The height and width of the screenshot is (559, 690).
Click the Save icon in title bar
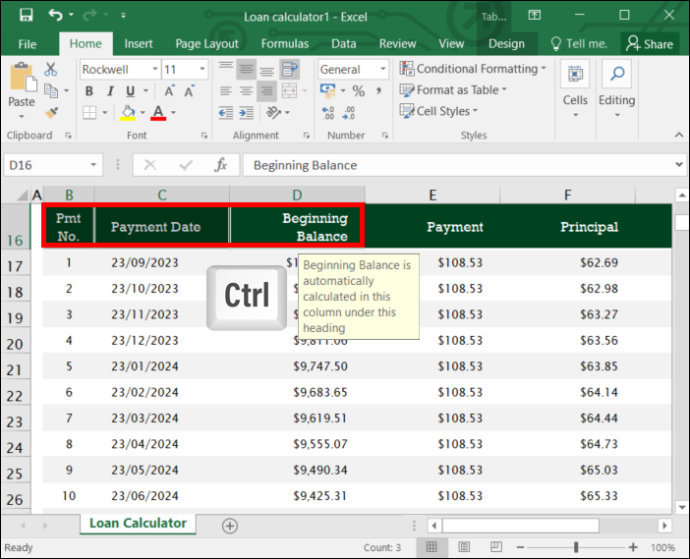(26, 15)
